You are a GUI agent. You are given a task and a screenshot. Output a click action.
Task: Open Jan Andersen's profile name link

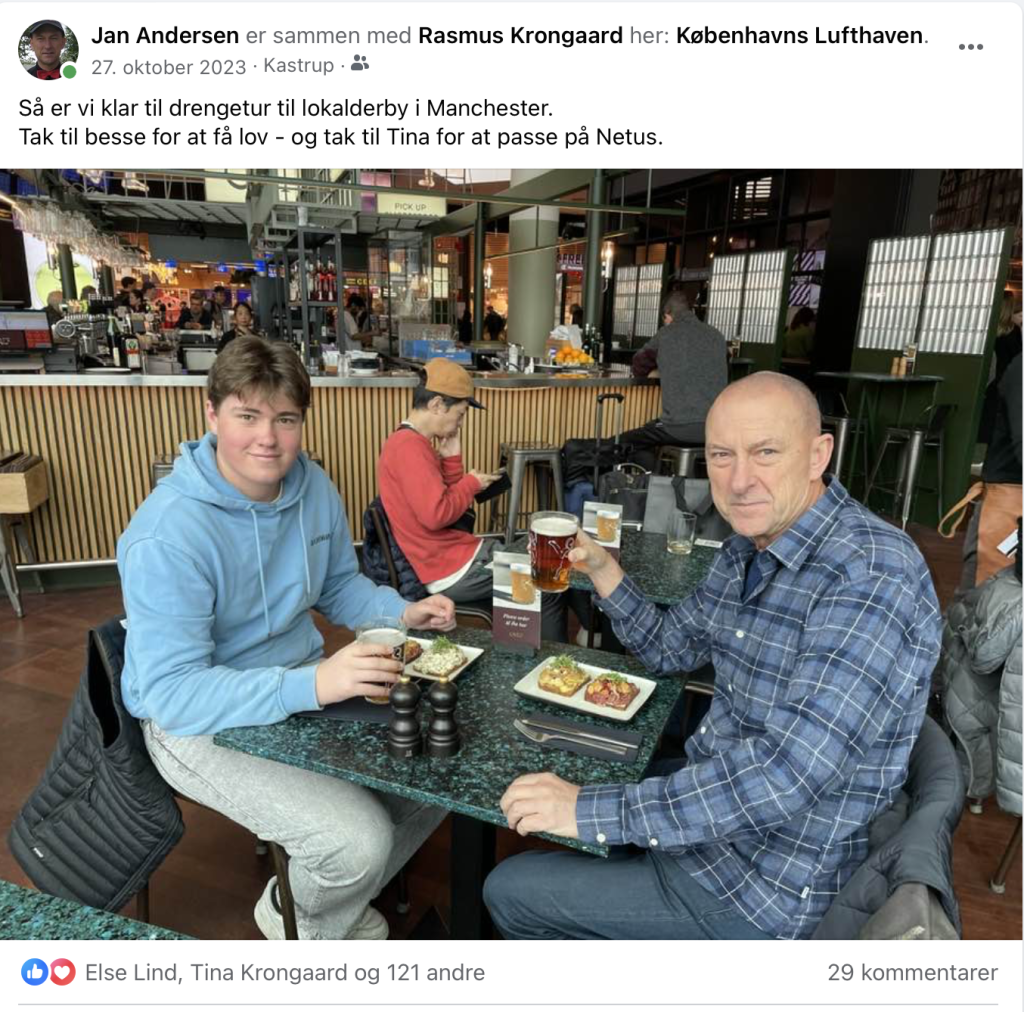[x=165, y=35]
